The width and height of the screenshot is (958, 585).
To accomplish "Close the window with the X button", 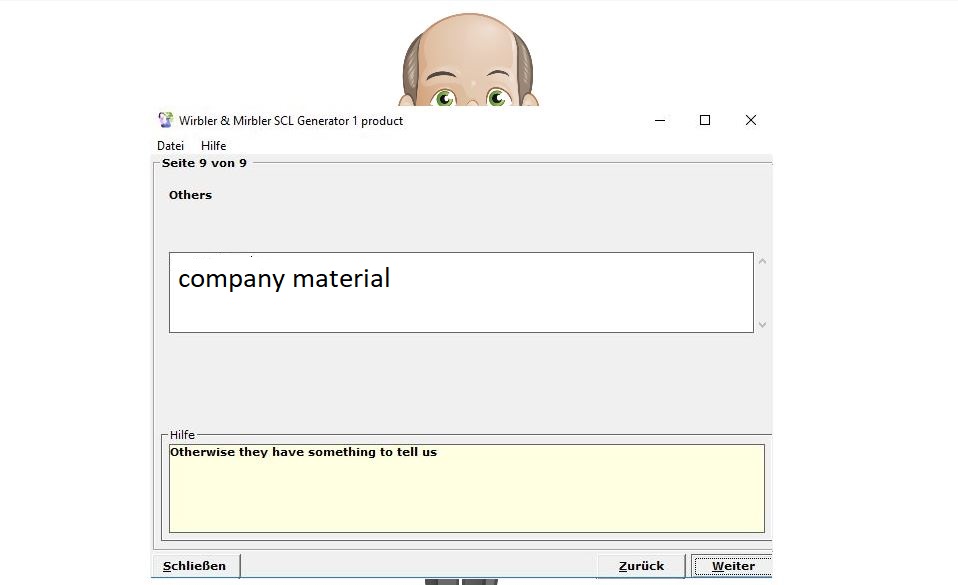I will [x=751, y=120].
